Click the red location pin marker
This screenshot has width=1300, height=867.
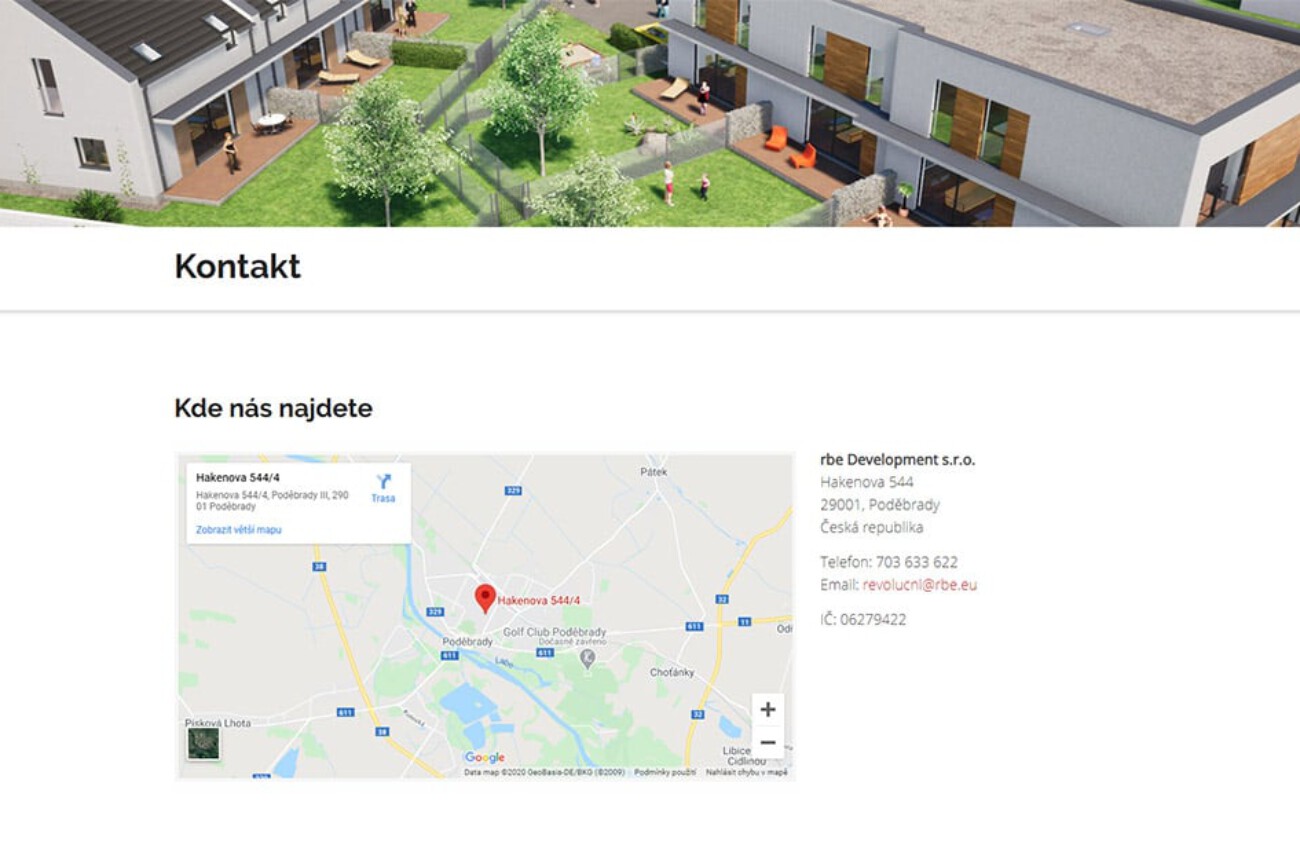485,598
